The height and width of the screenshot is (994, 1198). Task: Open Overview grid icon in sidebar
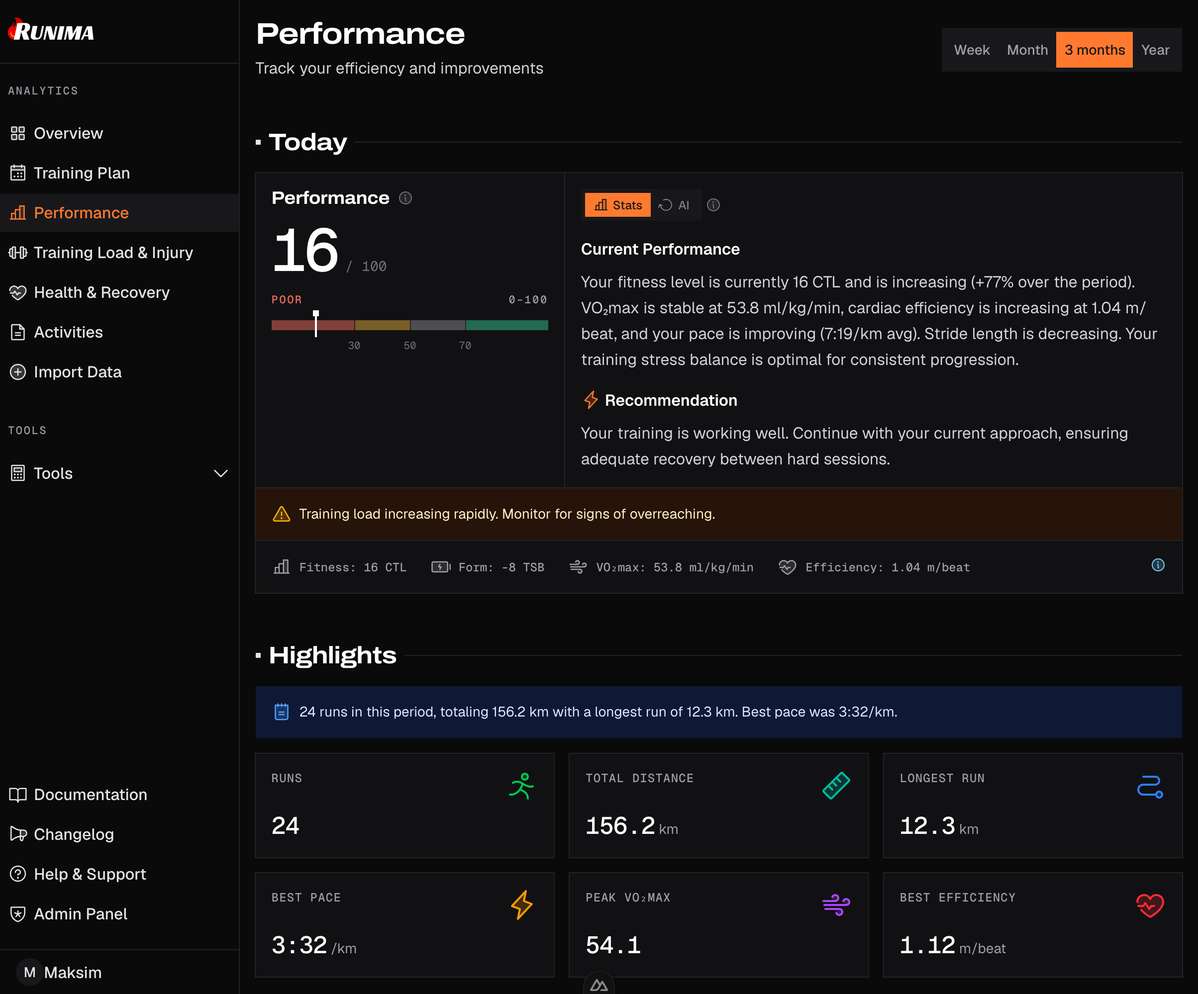coord(18,133)
